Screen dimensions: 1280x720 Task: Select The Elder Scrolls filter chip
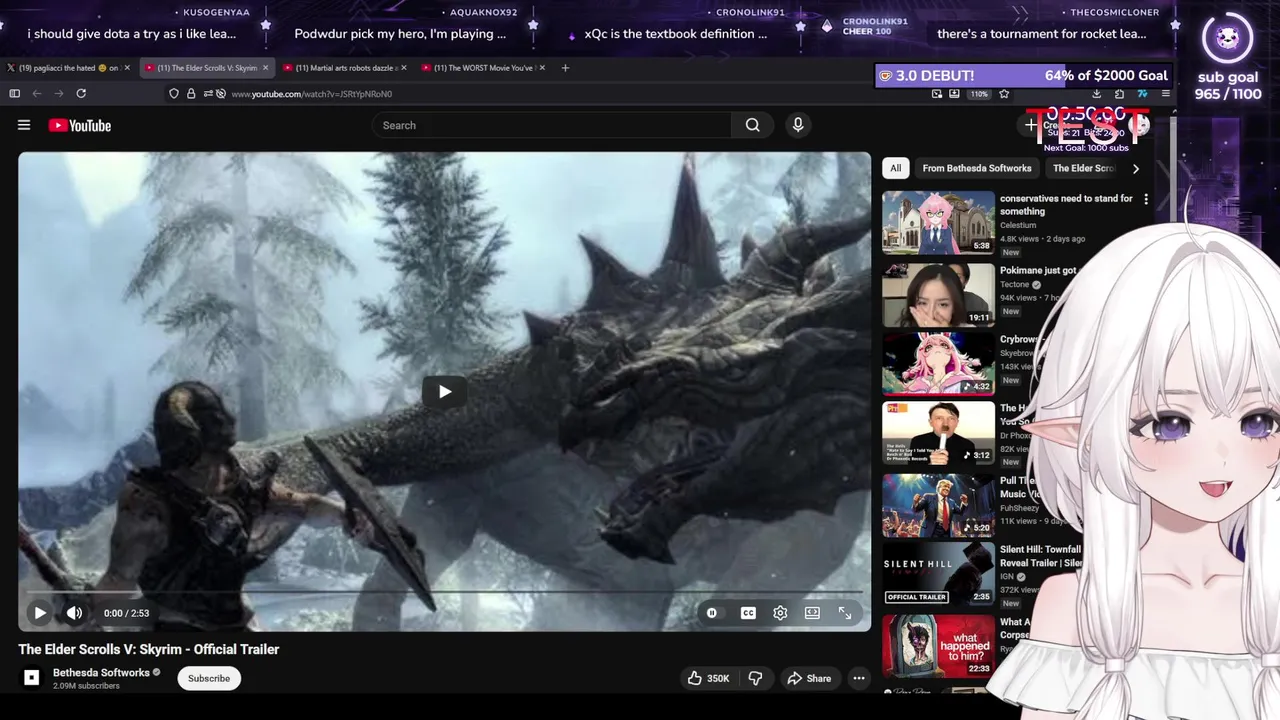tap(1083, 168)
